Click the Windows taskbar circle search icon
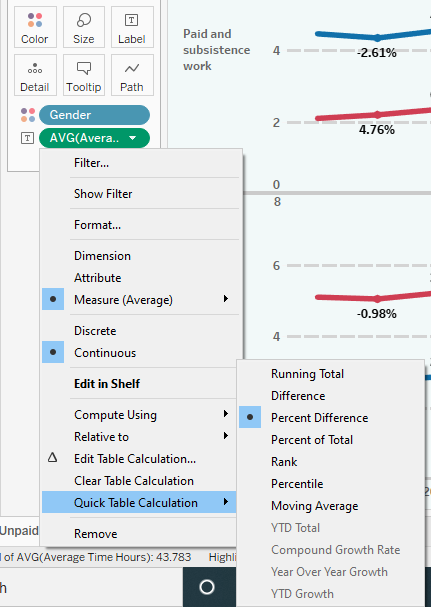Image resolution: width=431 pixels, height=607 pixels. click(207, 587)
